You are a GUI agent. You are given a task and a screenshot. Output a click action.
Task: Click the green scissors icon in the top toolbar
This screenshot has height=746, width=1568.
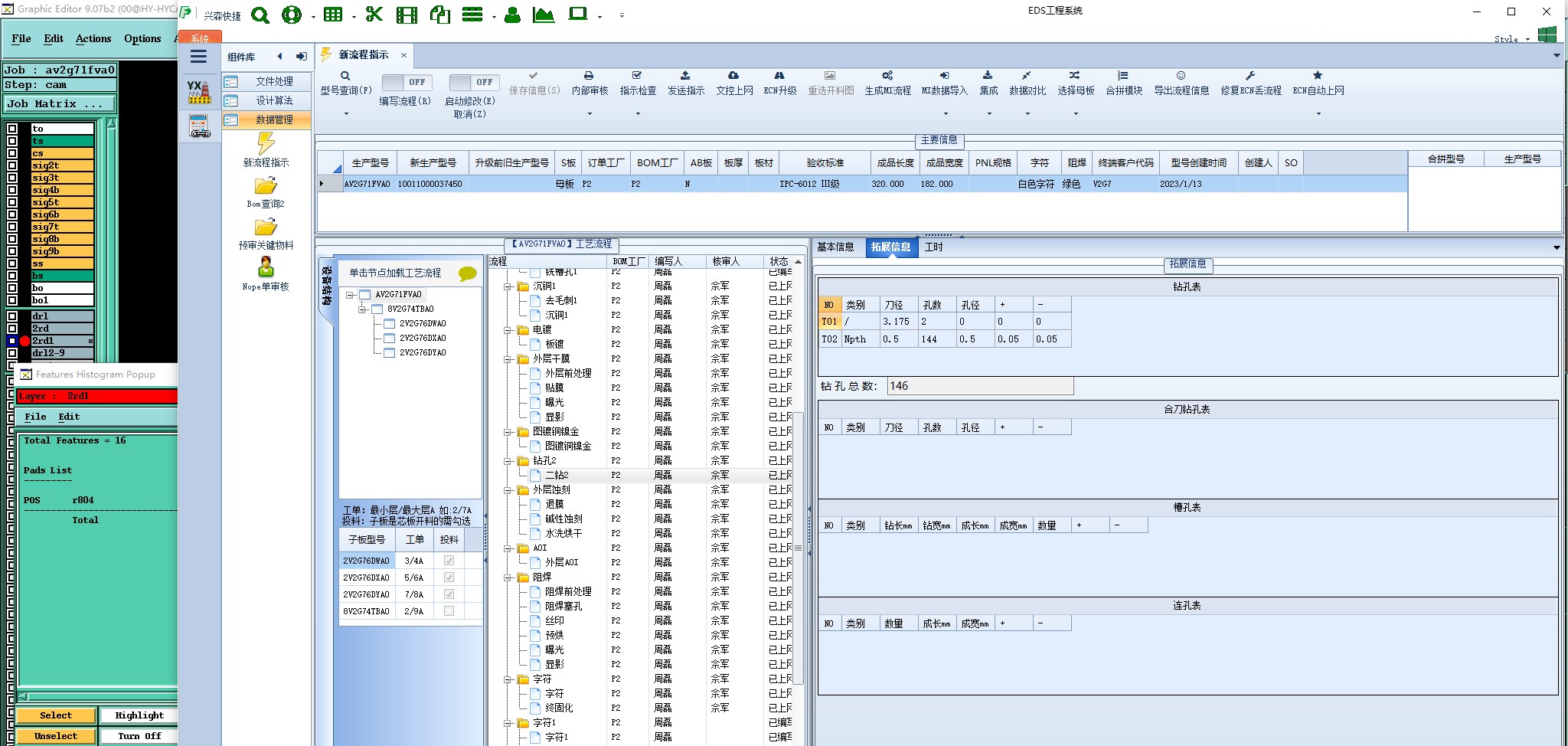(374, 15)
